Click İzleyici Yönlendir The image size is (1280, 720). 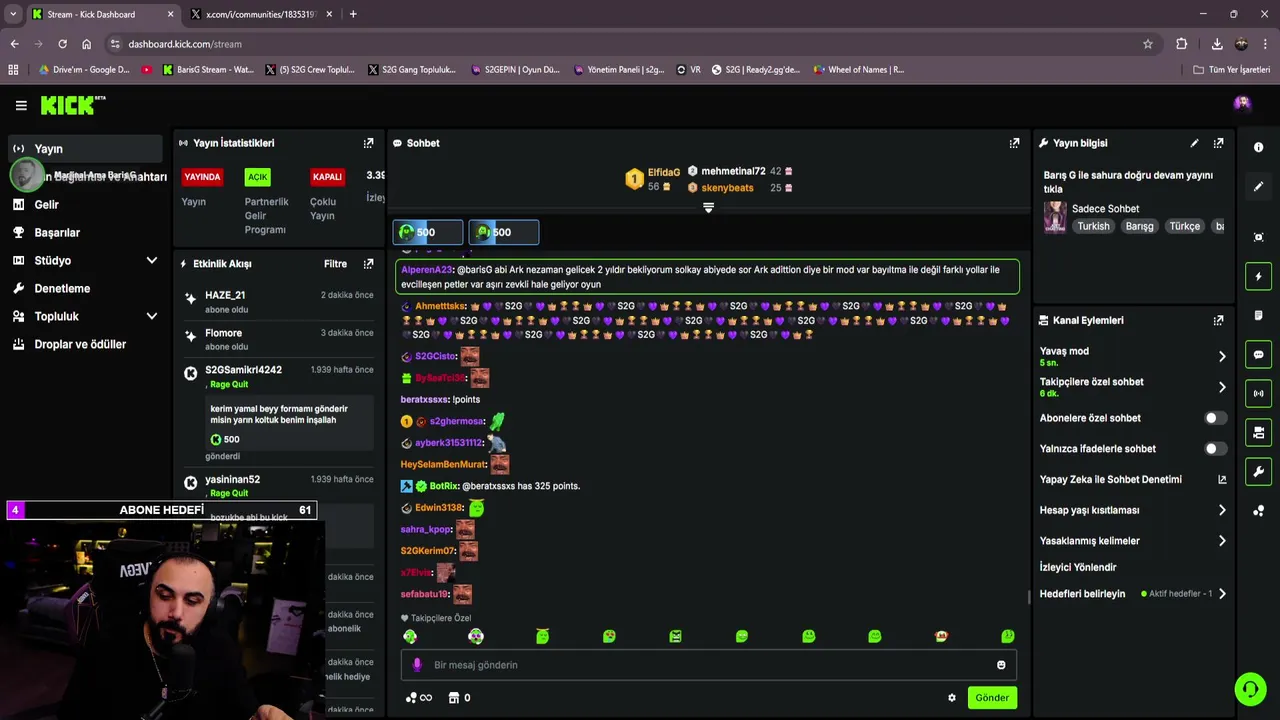[1078, 567]
